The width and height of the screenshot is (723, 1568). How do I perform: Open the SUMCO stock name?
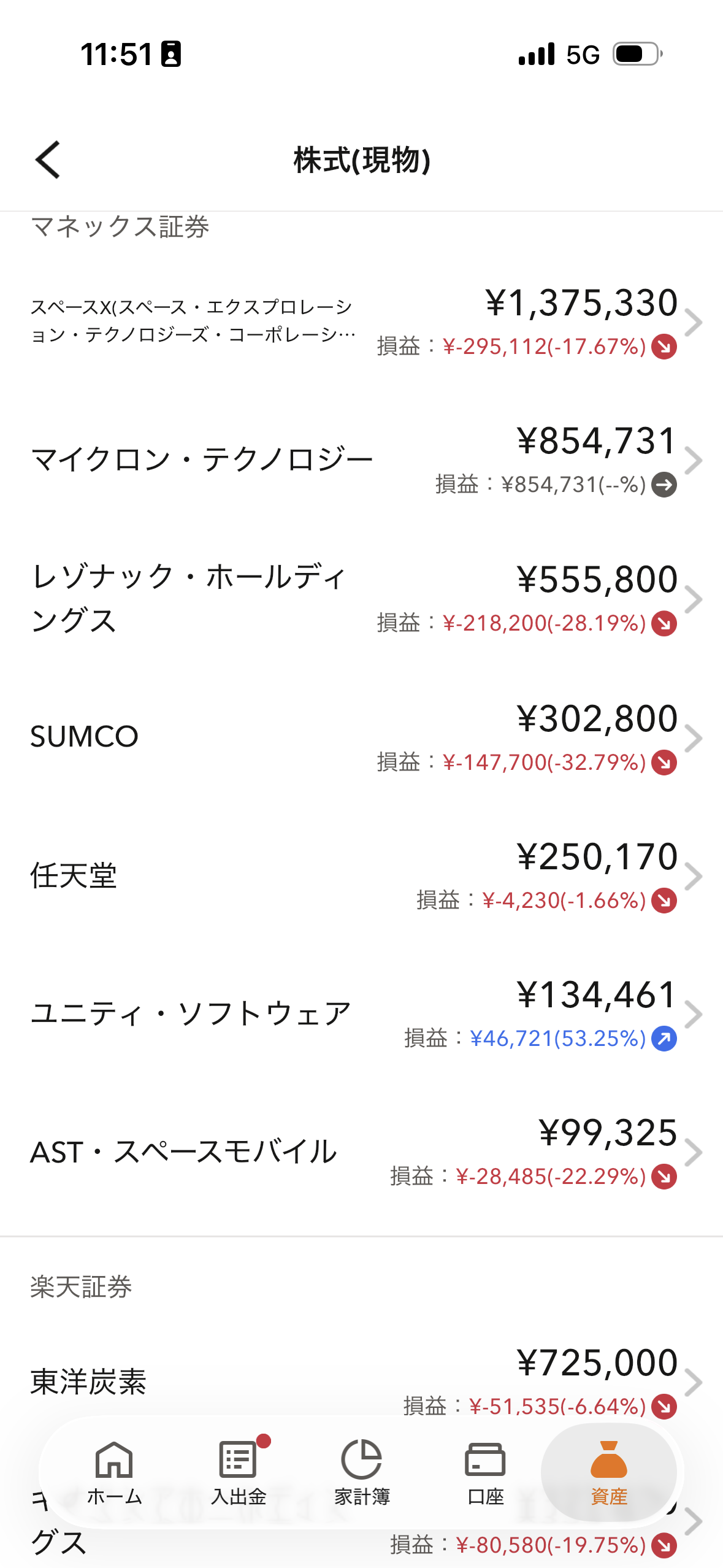[85, 736]
